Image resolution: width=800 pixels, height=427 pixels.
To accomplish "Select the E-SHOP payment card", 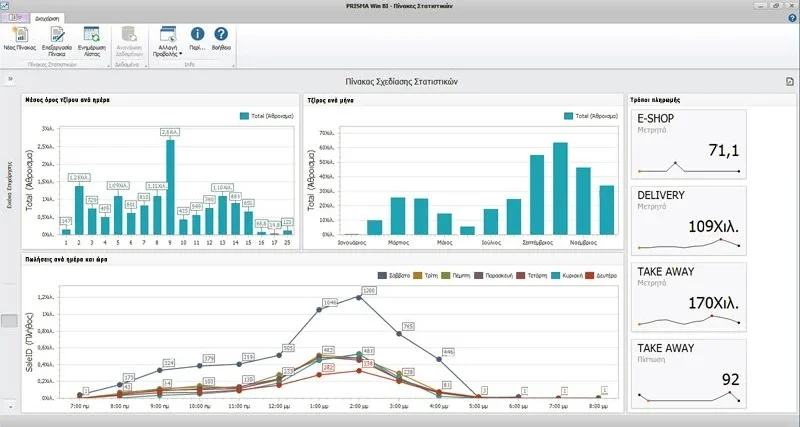I will (688, 144).
